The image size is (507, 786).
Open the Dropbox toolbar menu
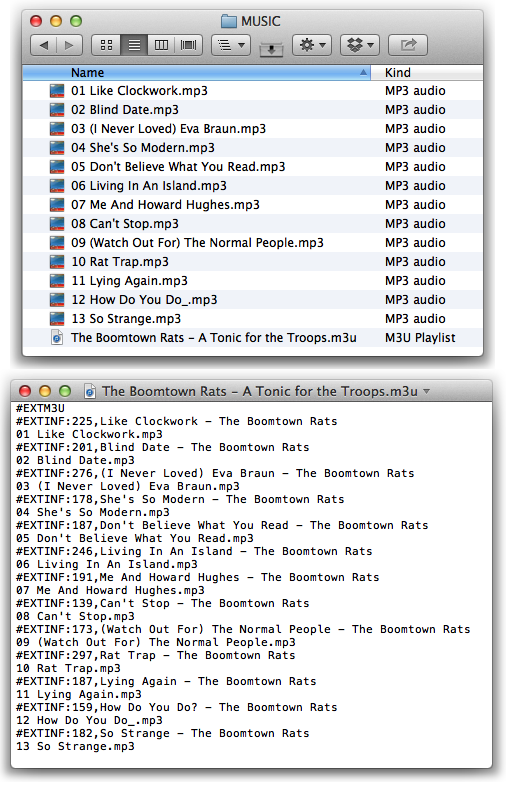coord(360,45)
